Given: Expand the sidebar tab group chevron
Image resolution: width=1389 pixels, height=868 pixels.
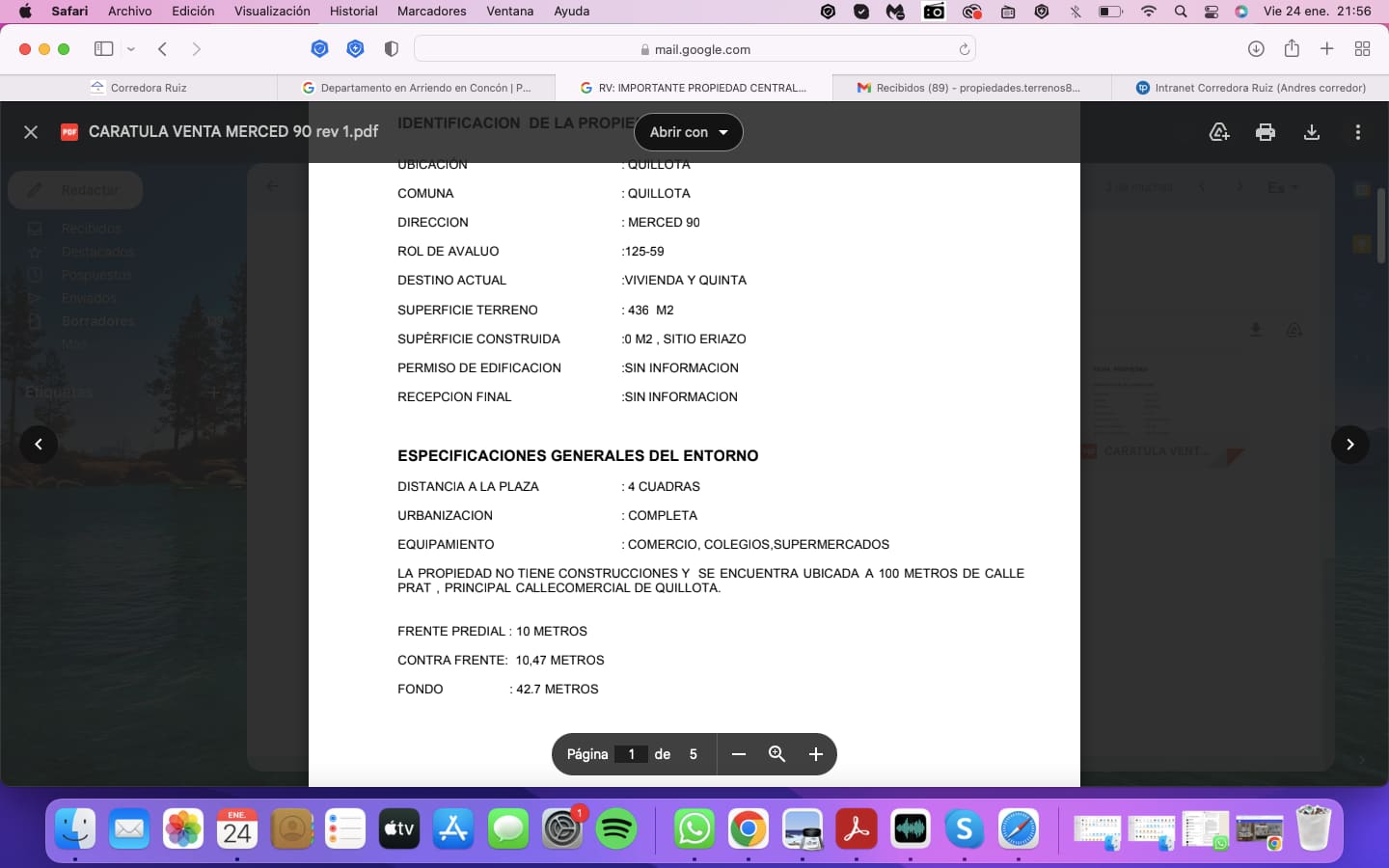Looking at the screenshot, I should click(x=131, y=49).
